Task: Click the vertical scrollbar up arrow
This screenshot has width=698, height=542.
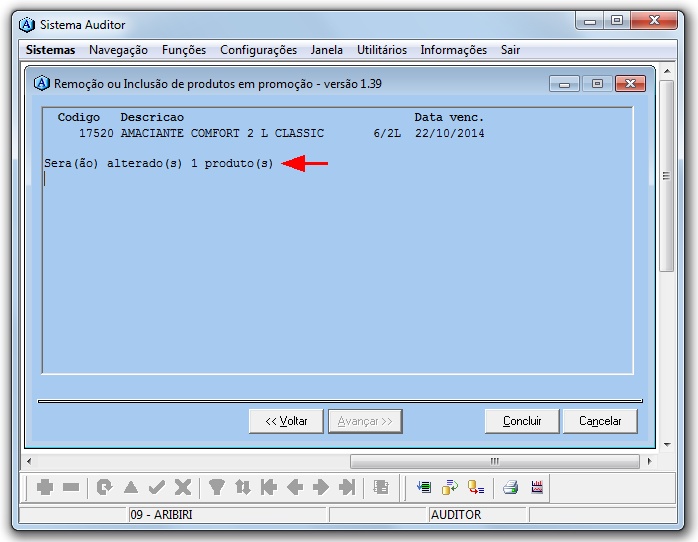Action: [667, 71]
